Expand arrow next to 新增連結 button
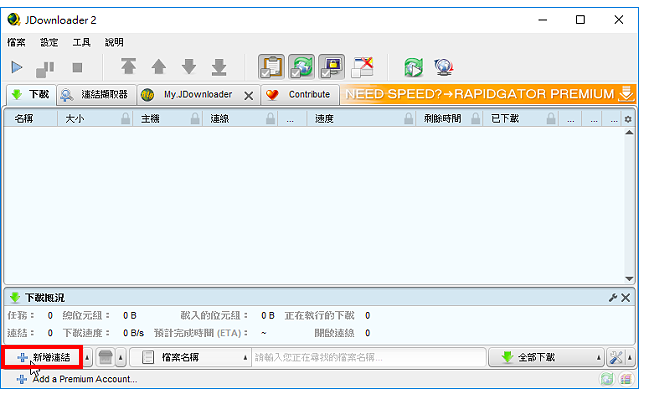Image resolution: width=649 pixels, height=400 pixels. [87, 357]
